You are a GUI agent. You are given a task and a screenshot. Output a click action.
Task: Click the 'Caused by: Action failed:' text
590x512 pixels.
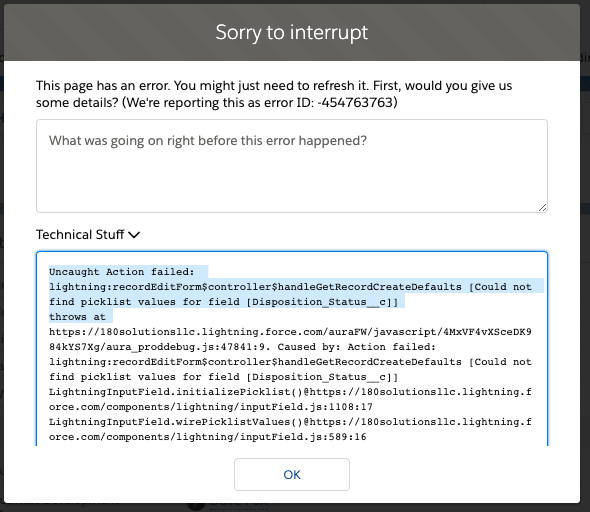[x=356, y=347]
